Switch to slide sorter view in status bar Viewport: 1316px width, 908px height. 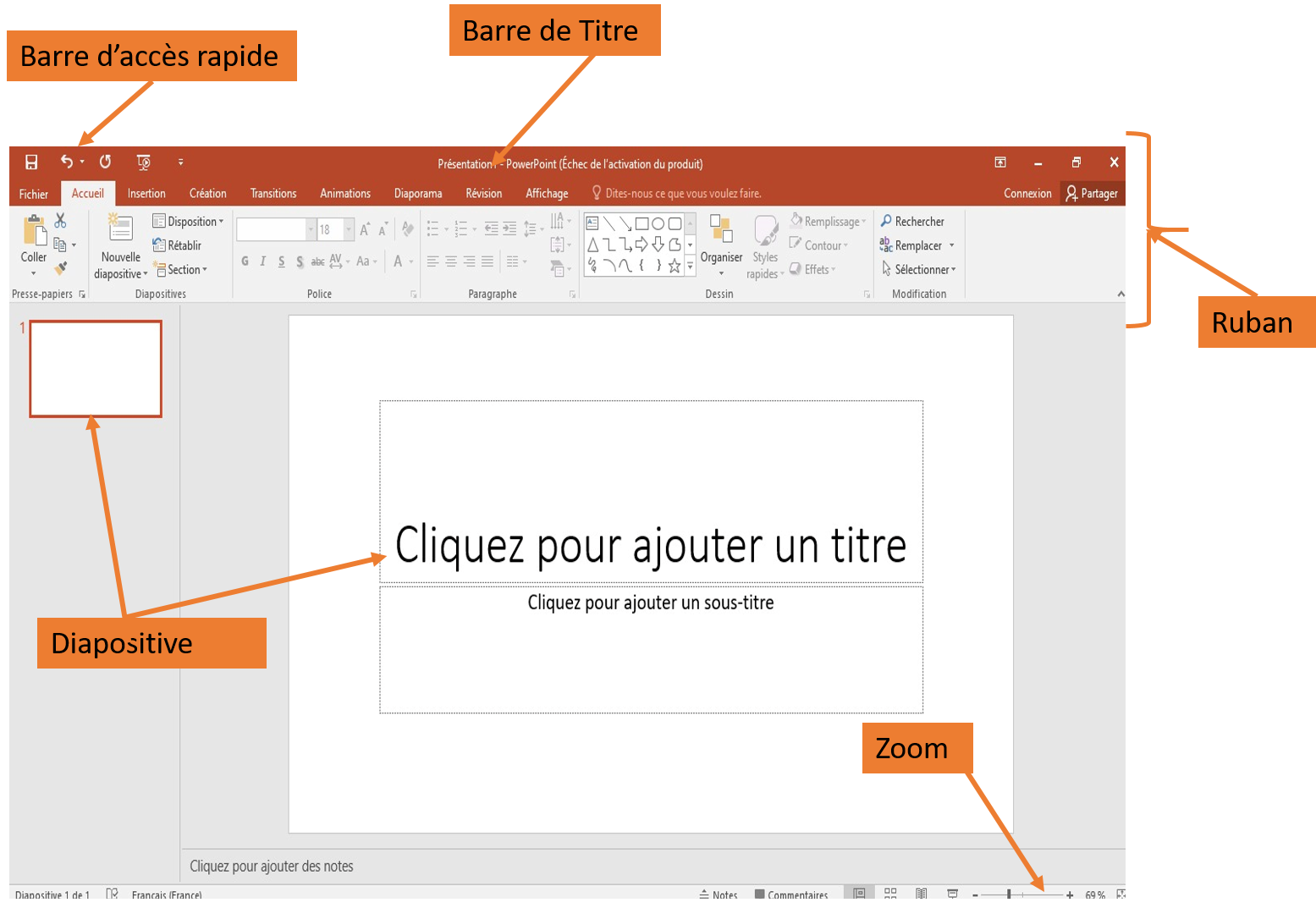890,894
